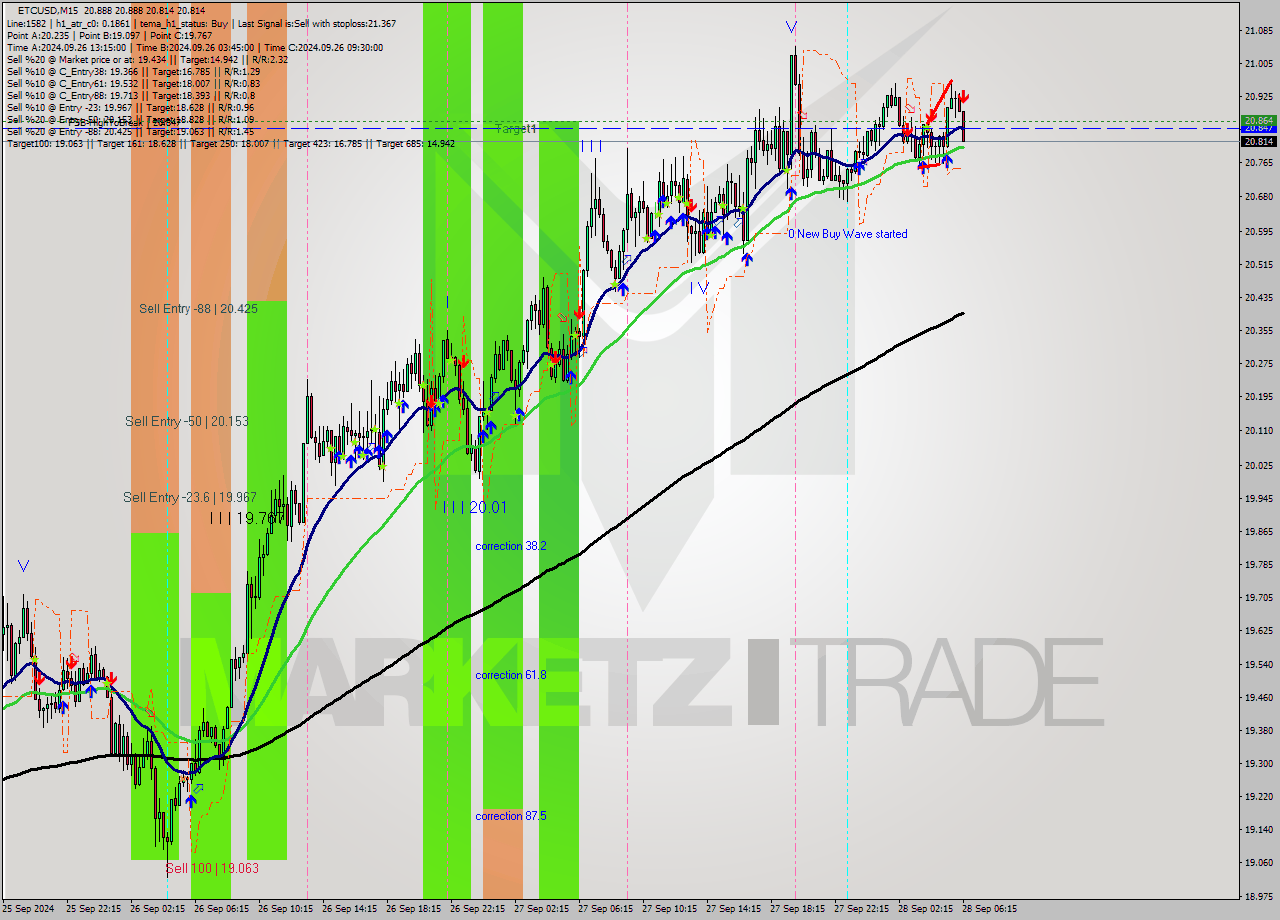This screenshot has height=920, width=1280.
Task: Select the '26 Sep 22:15' time label
Action: pos(477,909)
